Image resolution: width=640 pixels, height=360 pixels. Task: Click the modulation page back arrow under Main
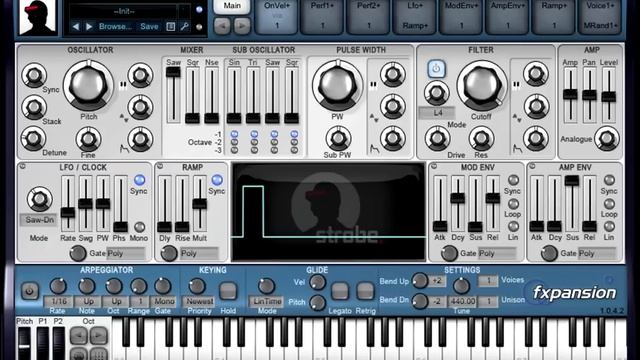pyautogui.click(x=222, y=26)
